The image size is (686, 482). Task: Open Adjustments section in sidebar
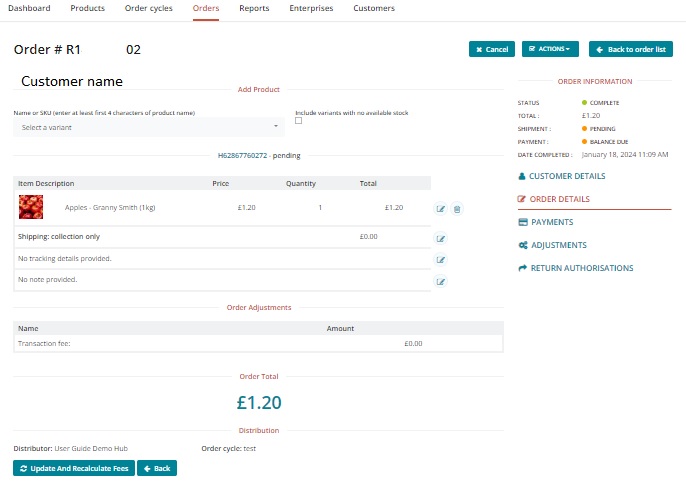click(x=558, y=245)
